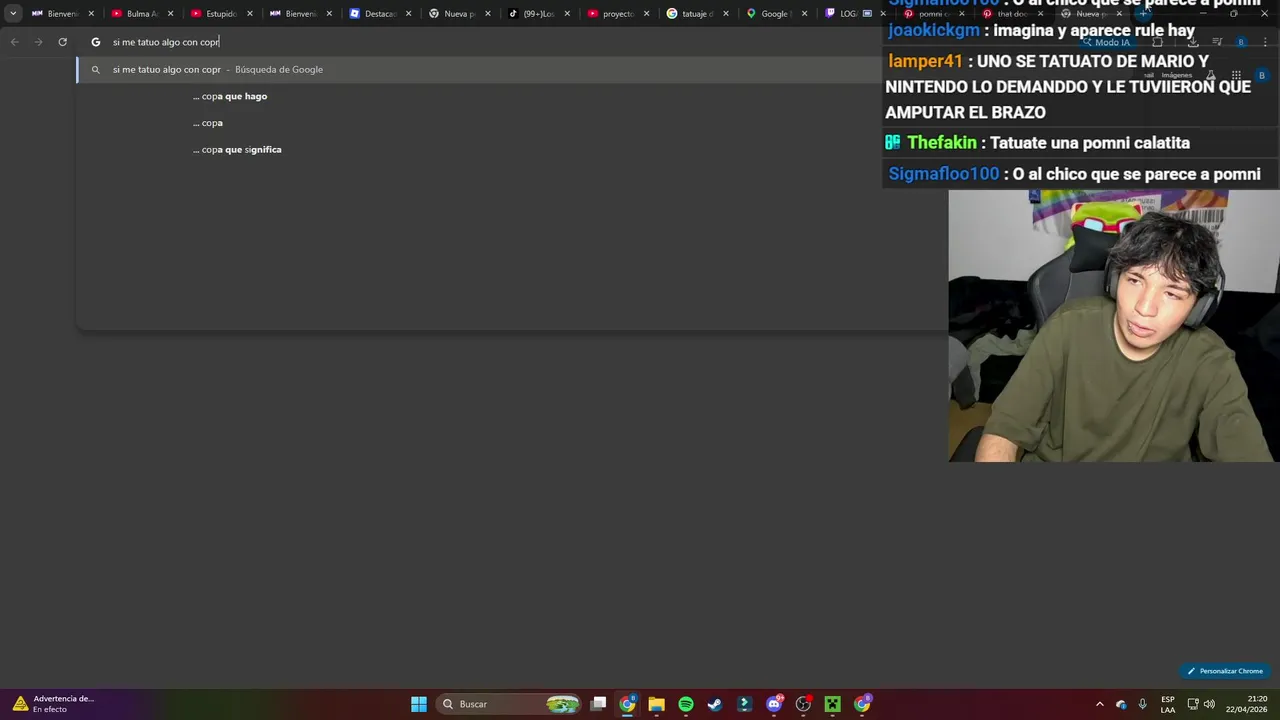Open Spotify from taskbar

686,704
